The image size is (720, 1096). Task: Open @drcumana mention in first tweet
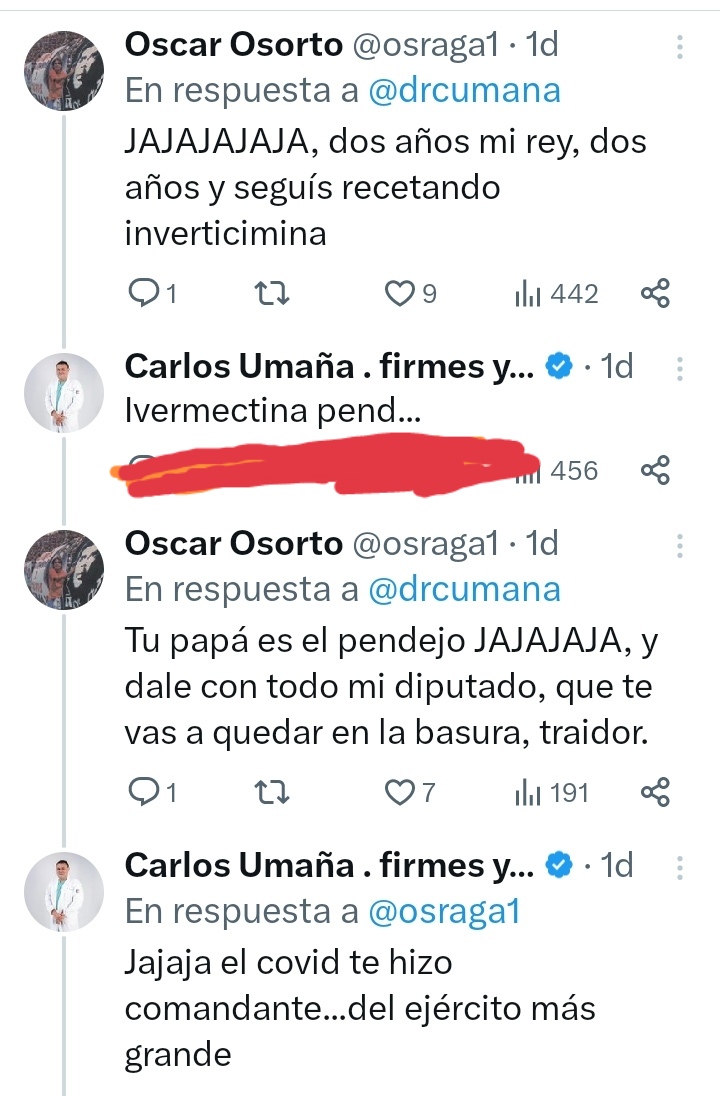click(464, 90)
